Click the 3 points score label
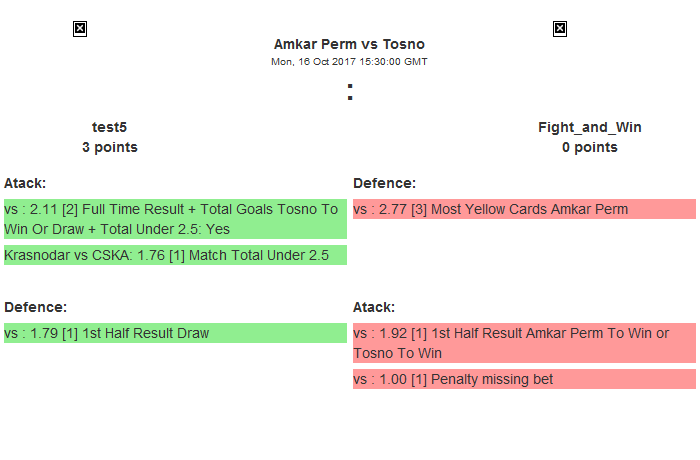 (x=110, y=147)
